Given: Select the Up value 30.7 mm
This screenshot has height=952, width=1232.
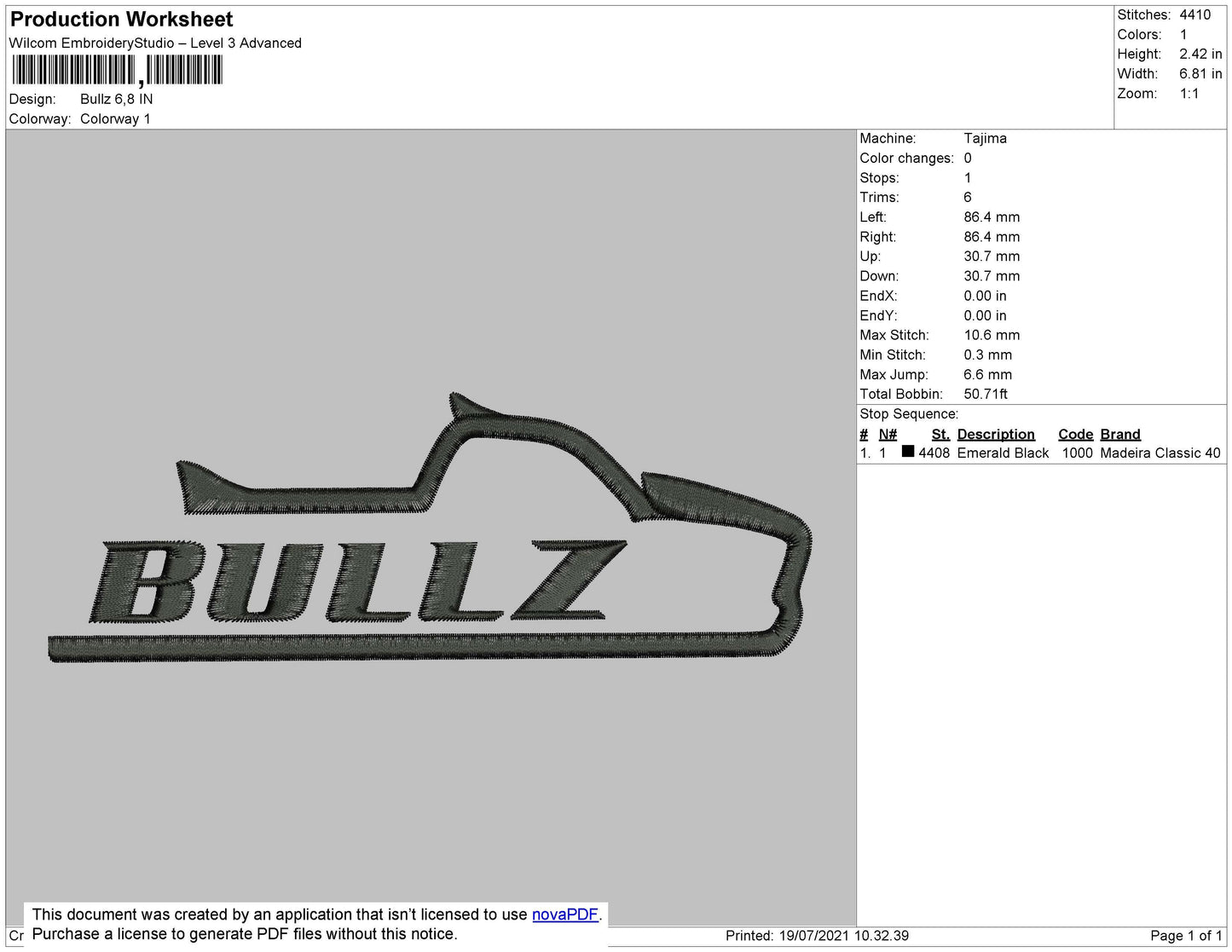Looking at the screenshot, I should coord(992,256).
